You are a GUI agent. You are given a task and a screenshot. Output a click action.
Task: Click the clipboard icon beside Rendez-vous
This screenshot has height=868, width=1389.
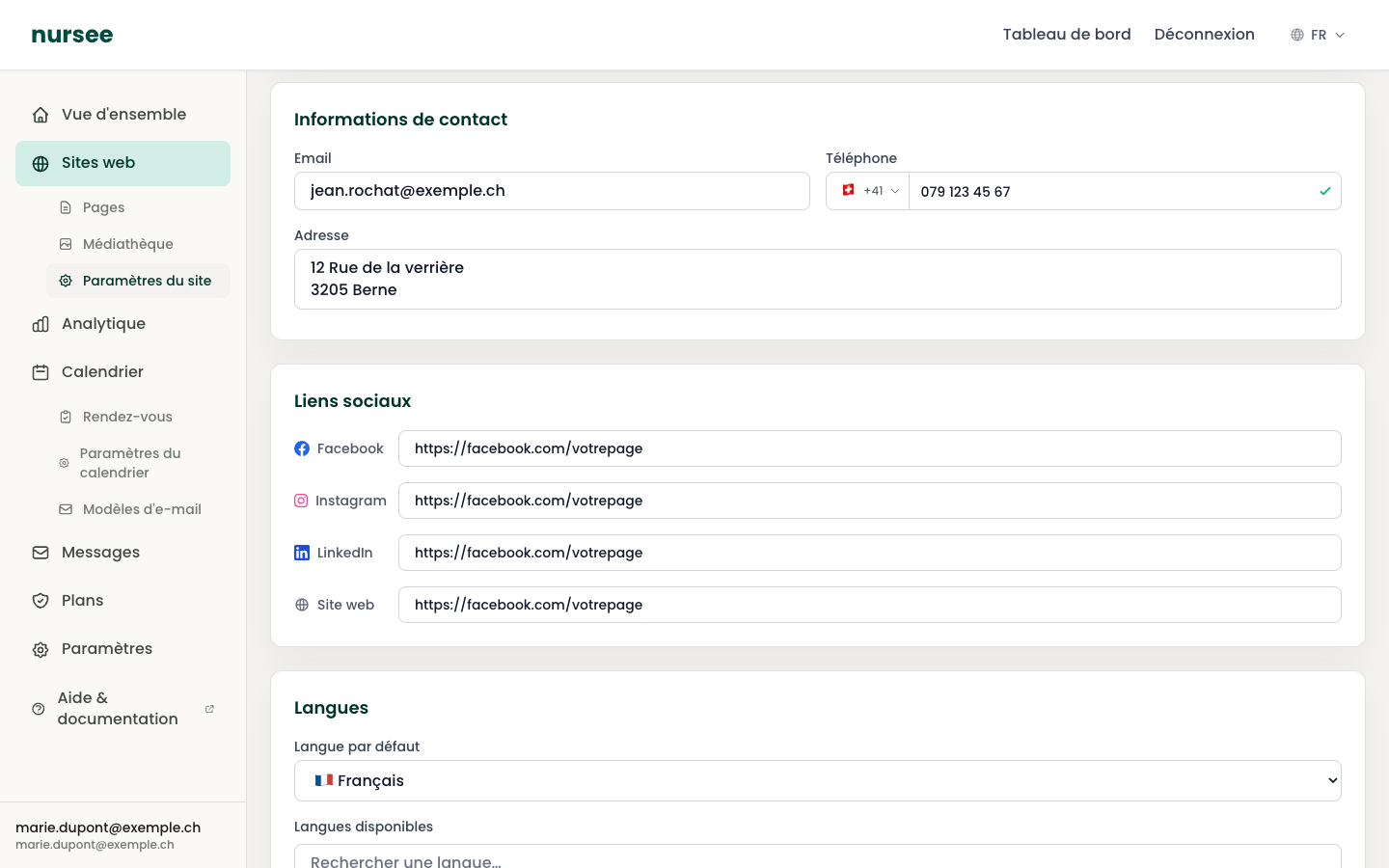pos(66,417)
